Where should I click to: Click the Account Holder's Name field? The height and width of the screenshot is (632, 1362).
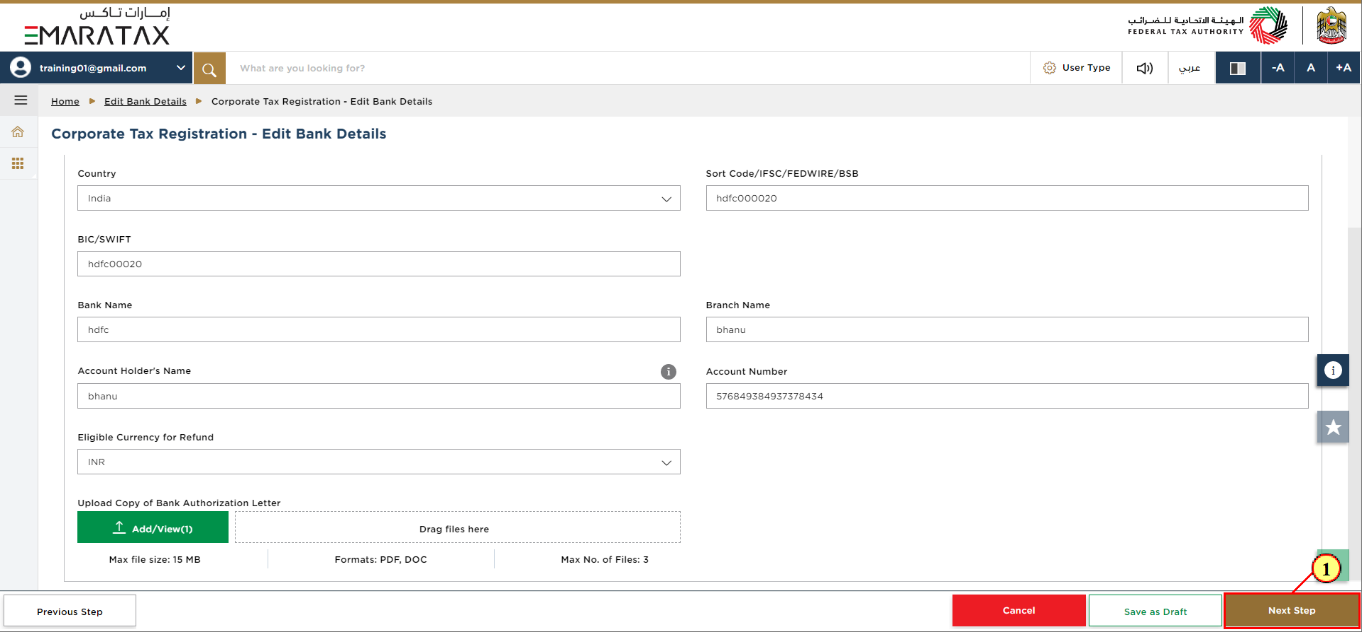click(x=379, y=396)
